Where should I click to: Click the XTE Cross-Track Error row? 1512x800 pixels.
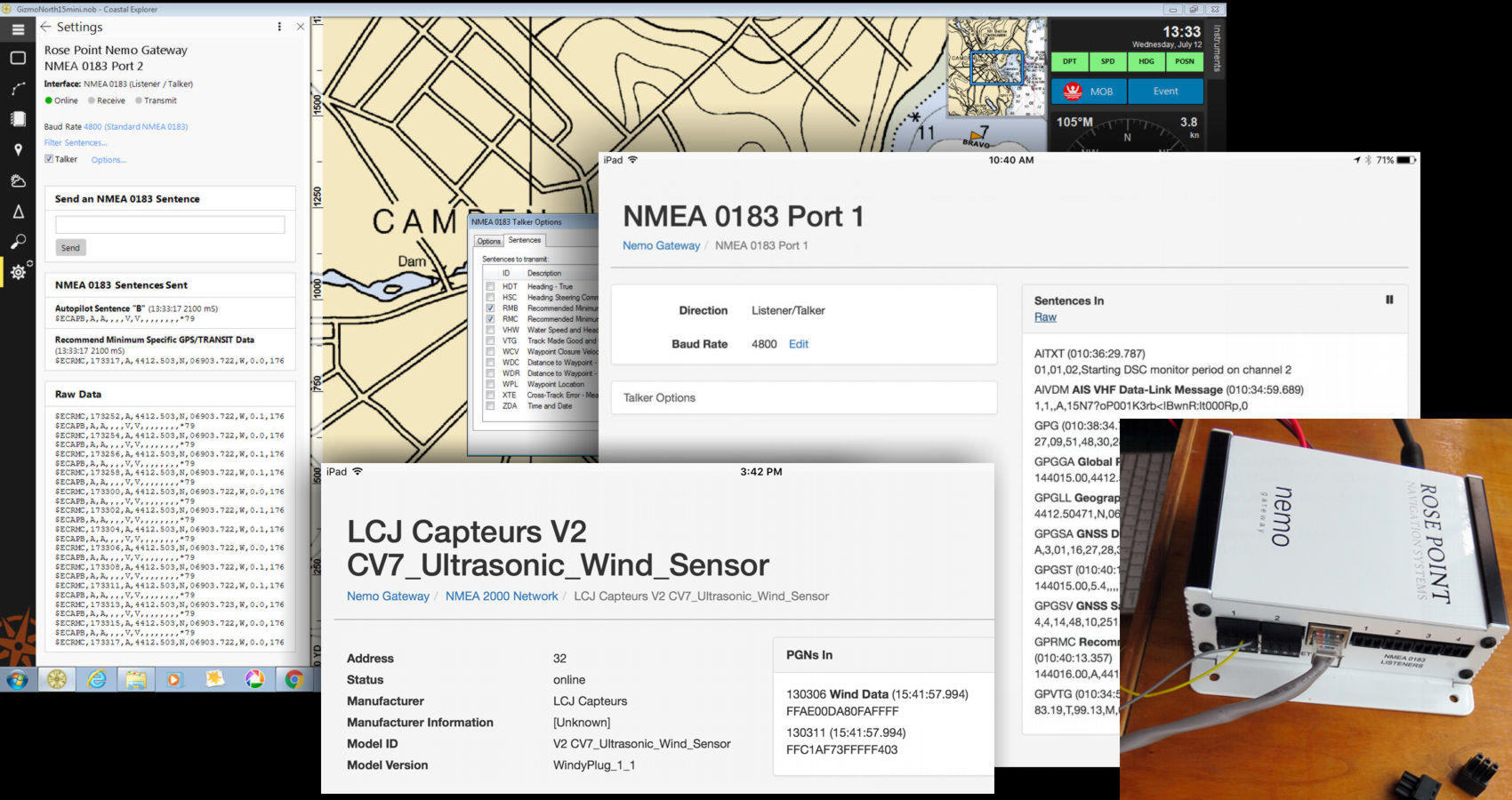point(540,395)
